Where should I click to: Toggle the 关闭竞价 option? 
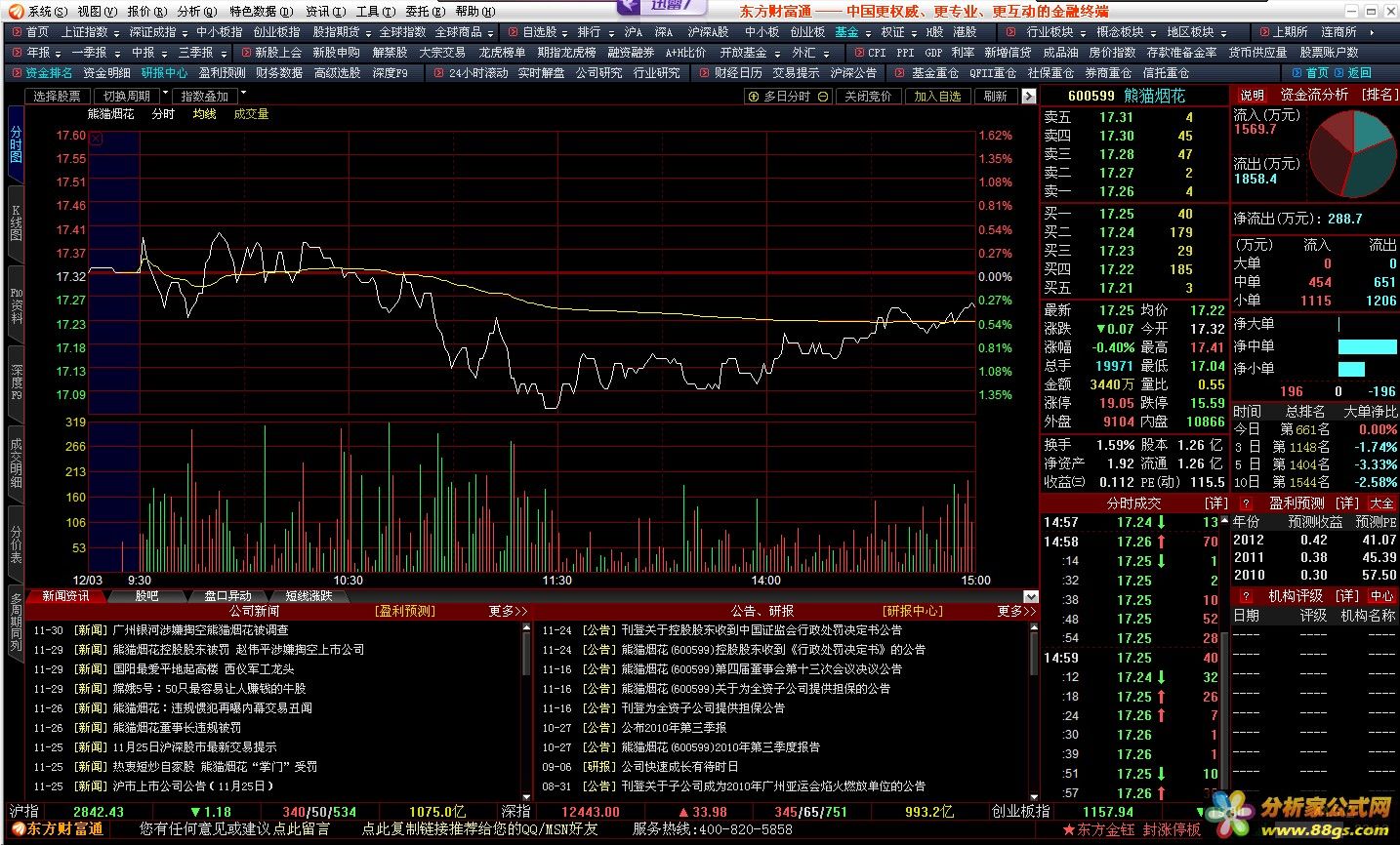868,96
